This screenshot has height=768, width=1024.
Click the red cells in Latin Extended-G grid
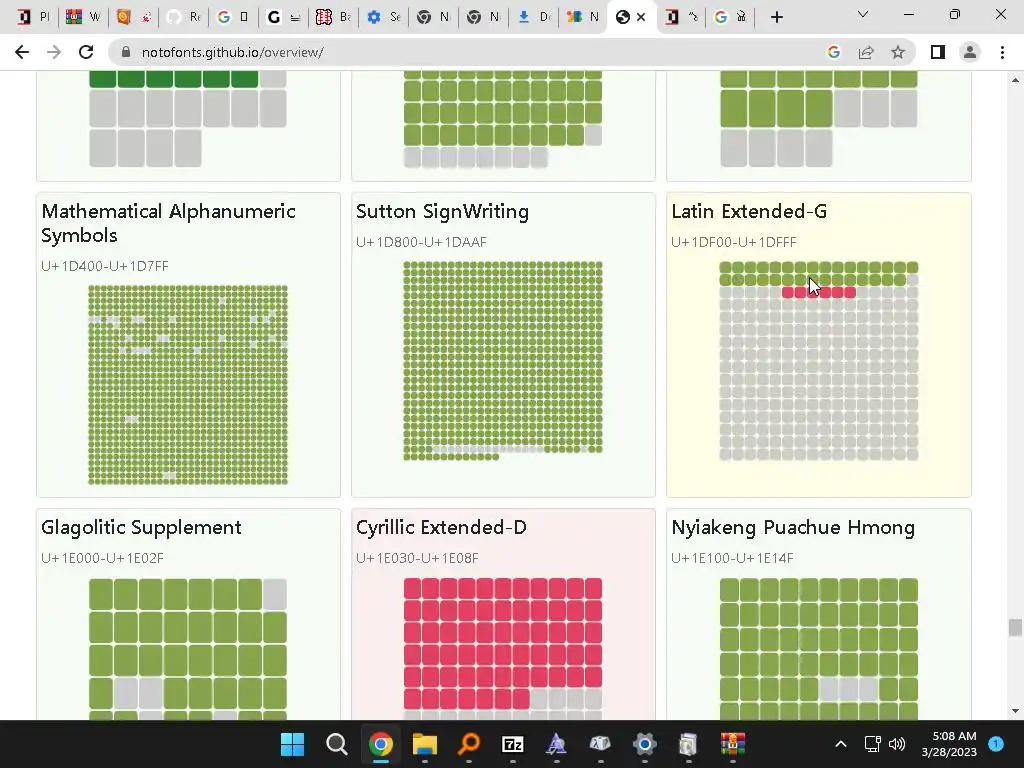pos(819,293)
